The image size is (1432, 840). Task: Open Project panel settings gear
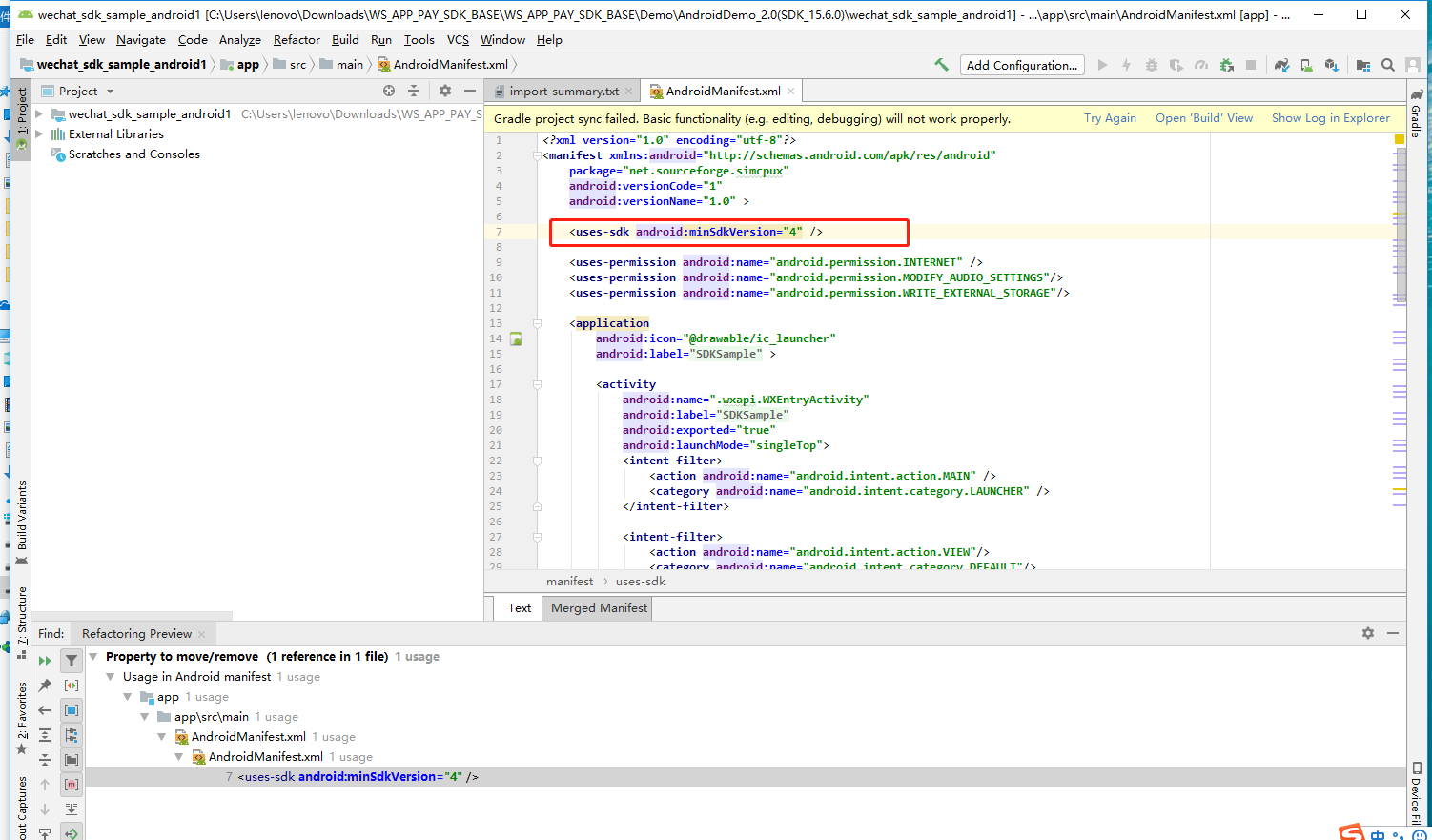[x=445, y=91]
